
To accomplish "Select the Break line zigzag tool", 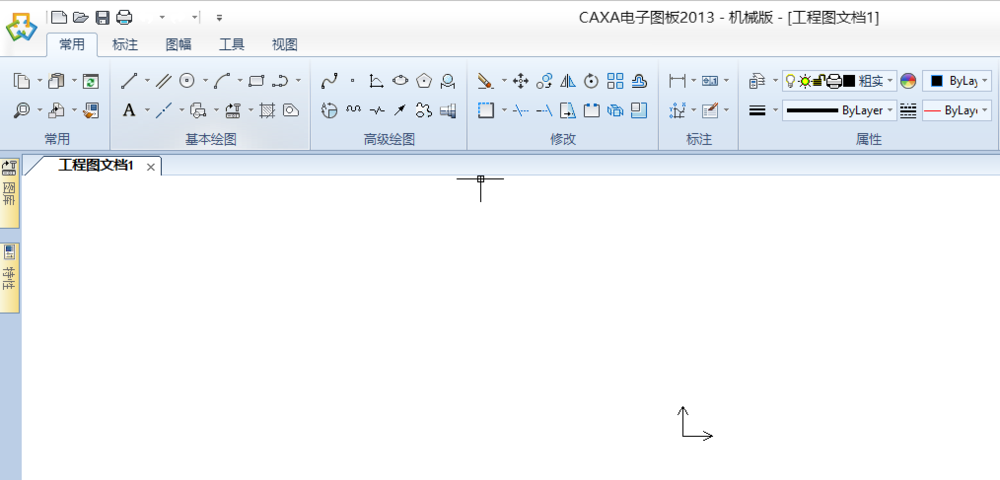I will click(x=377, y=110).
